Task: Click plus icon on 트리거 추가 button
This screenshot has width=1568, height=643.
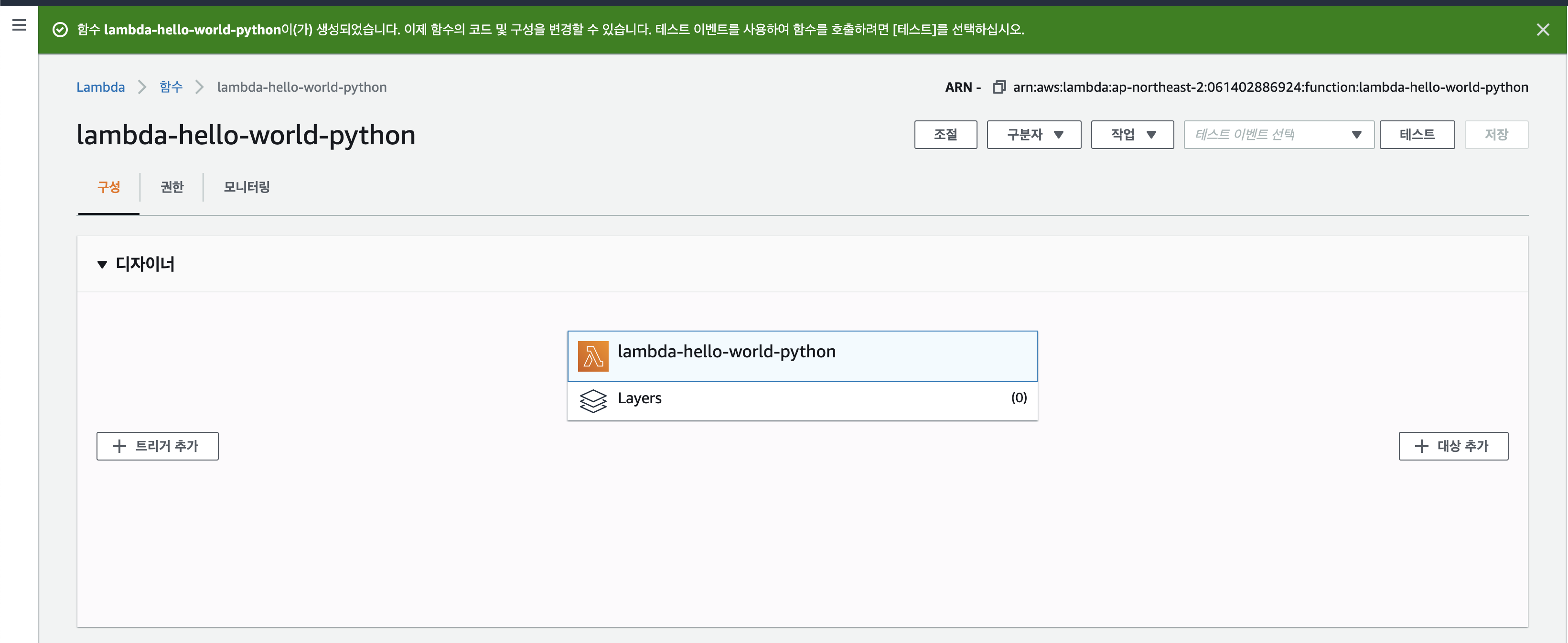Action: click(119, 446)
